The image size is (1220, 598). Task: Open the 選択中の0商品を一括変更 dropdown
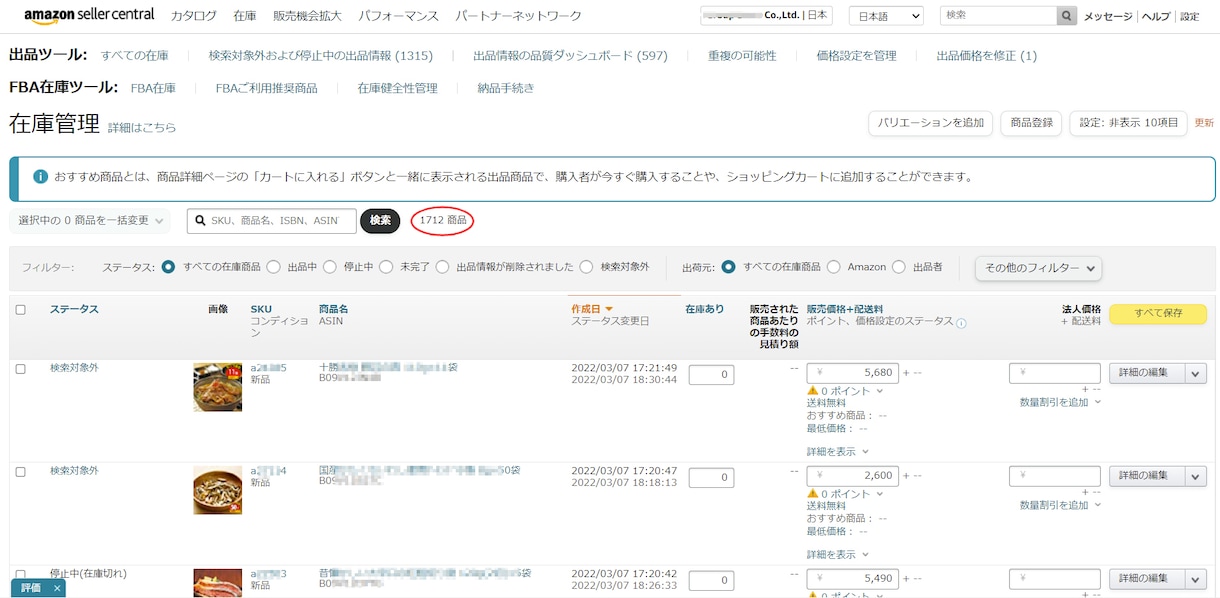90,220
